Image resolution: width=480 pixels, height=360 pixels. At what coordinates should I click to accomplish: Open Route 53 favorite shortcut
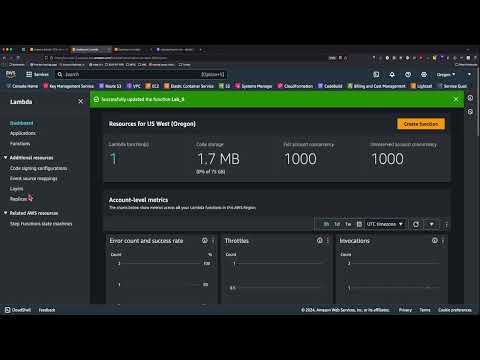point(110,86)
